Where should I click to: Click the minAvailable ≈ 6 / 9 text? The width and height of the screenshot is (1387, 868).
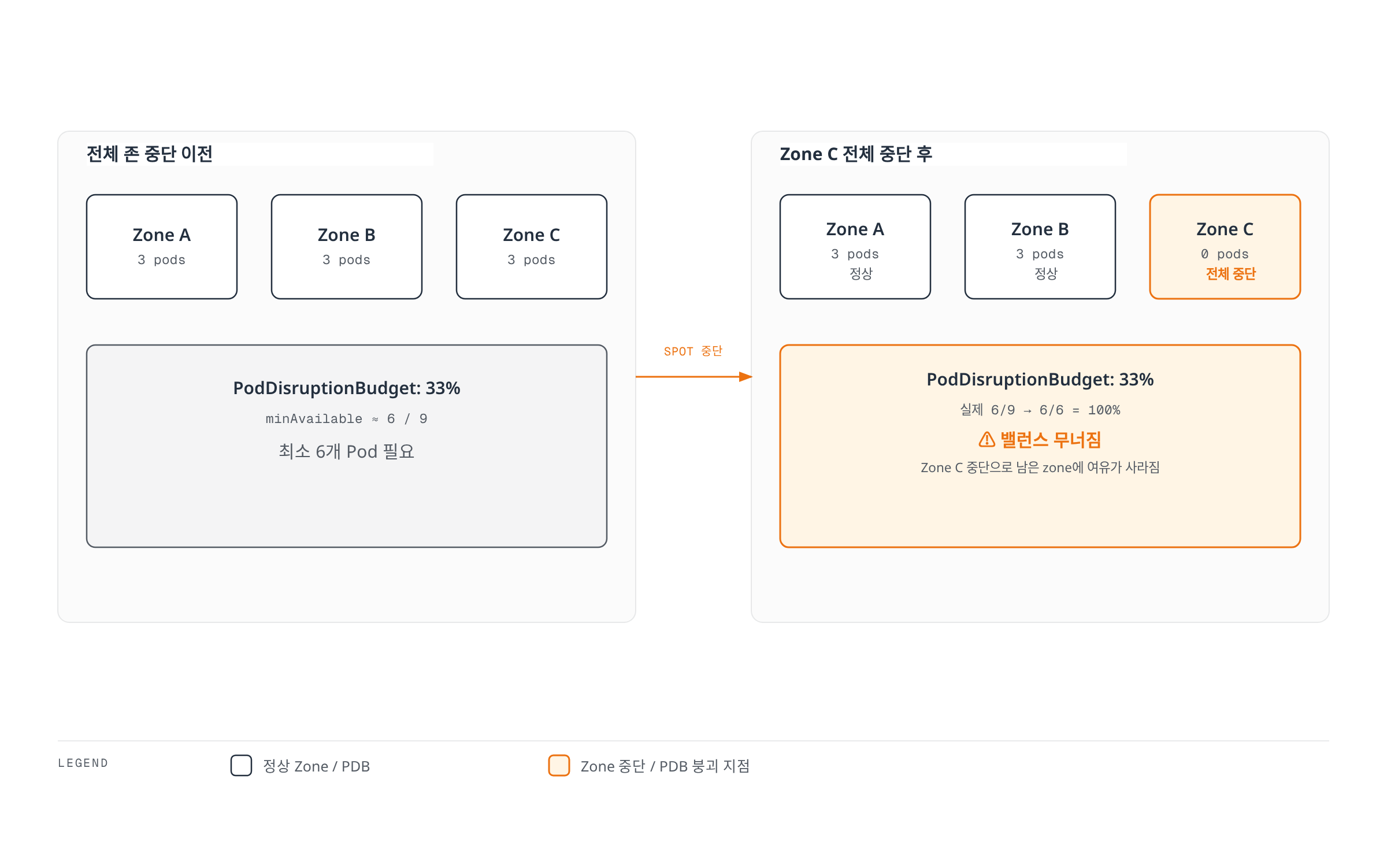(x=347, y=419)
